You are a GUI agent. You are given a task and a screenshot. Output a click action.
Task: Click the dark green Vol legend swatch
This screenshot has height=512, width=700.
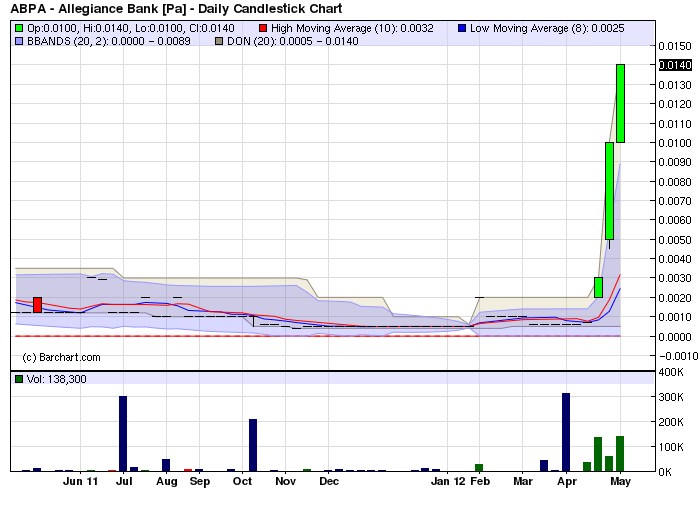coord(19,379)
